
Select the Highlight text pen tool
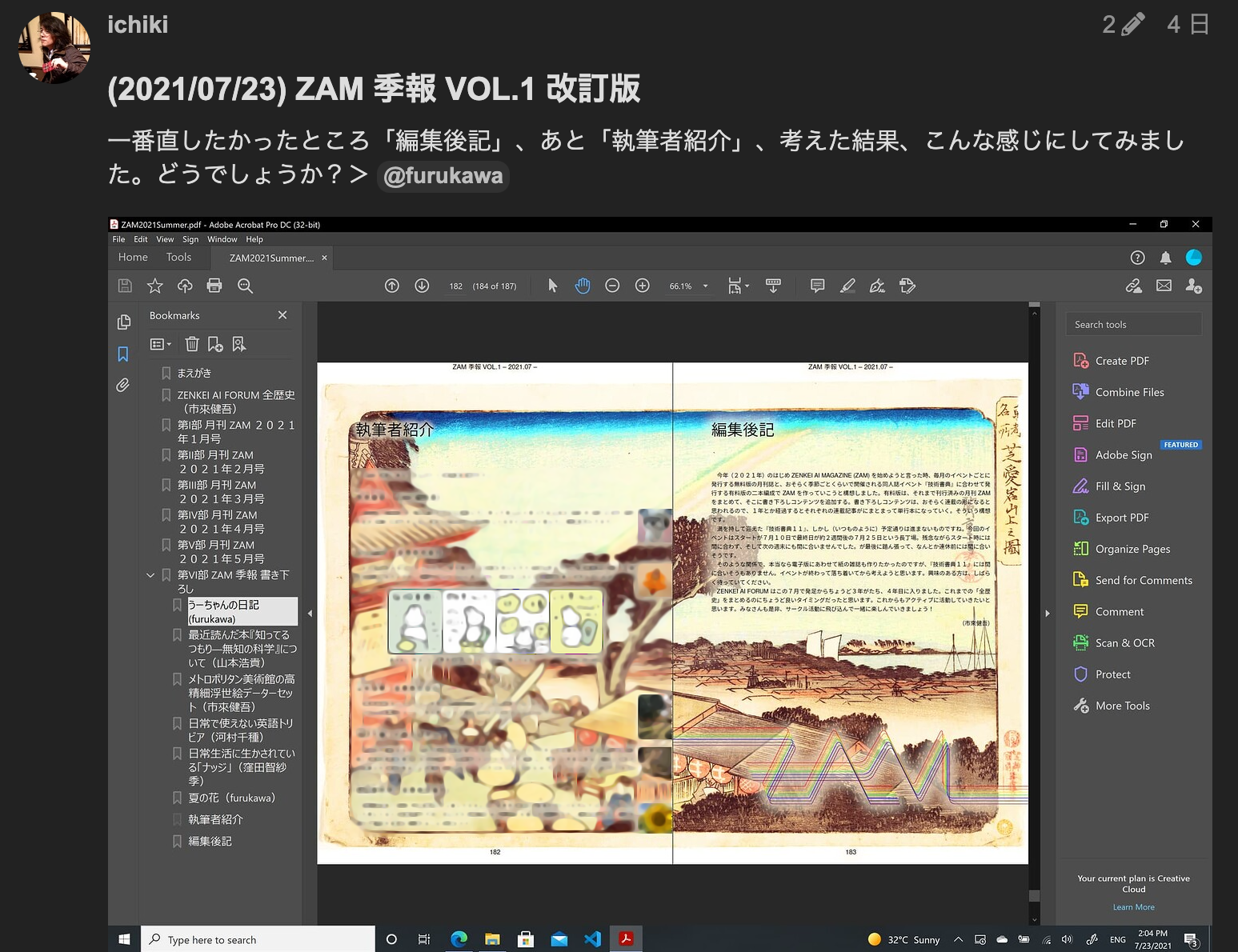click(847, 286)
